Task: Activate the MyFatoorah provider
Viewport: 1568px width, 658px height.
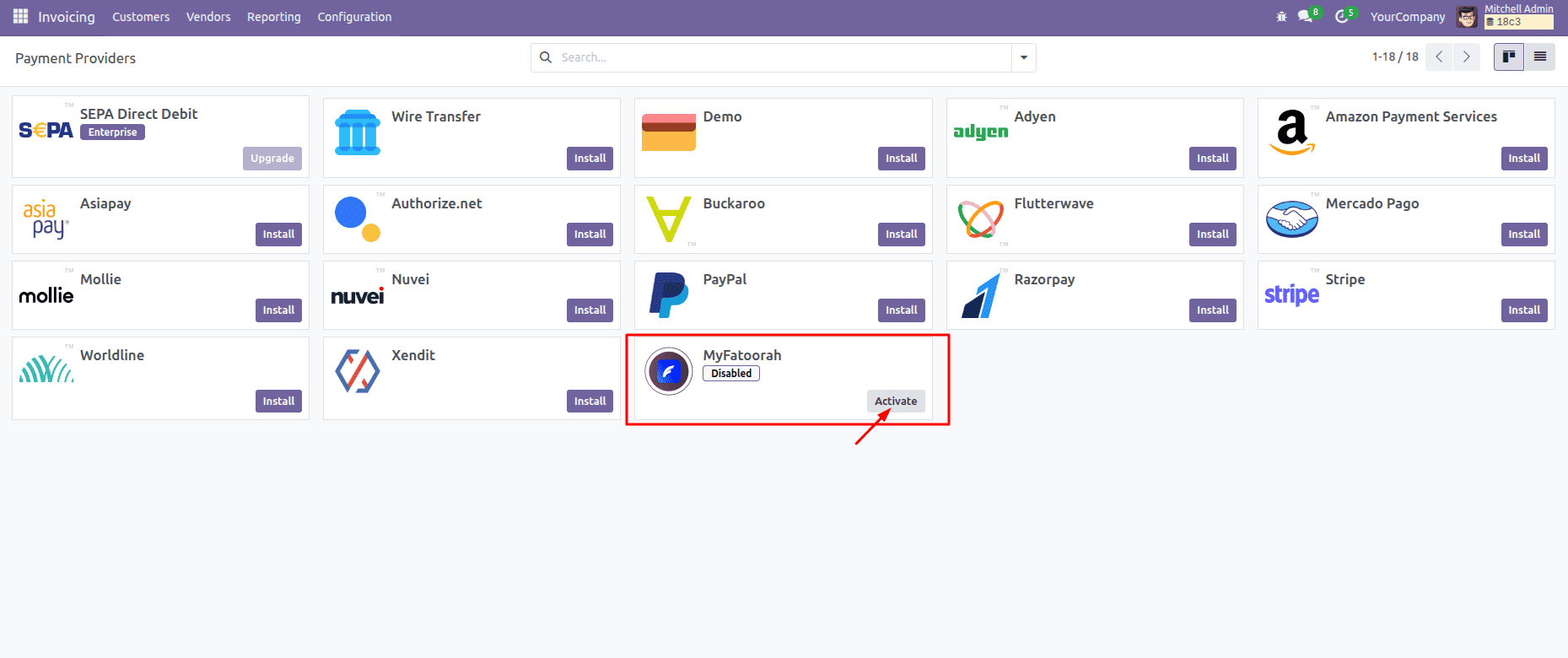Action: point(896,402)
